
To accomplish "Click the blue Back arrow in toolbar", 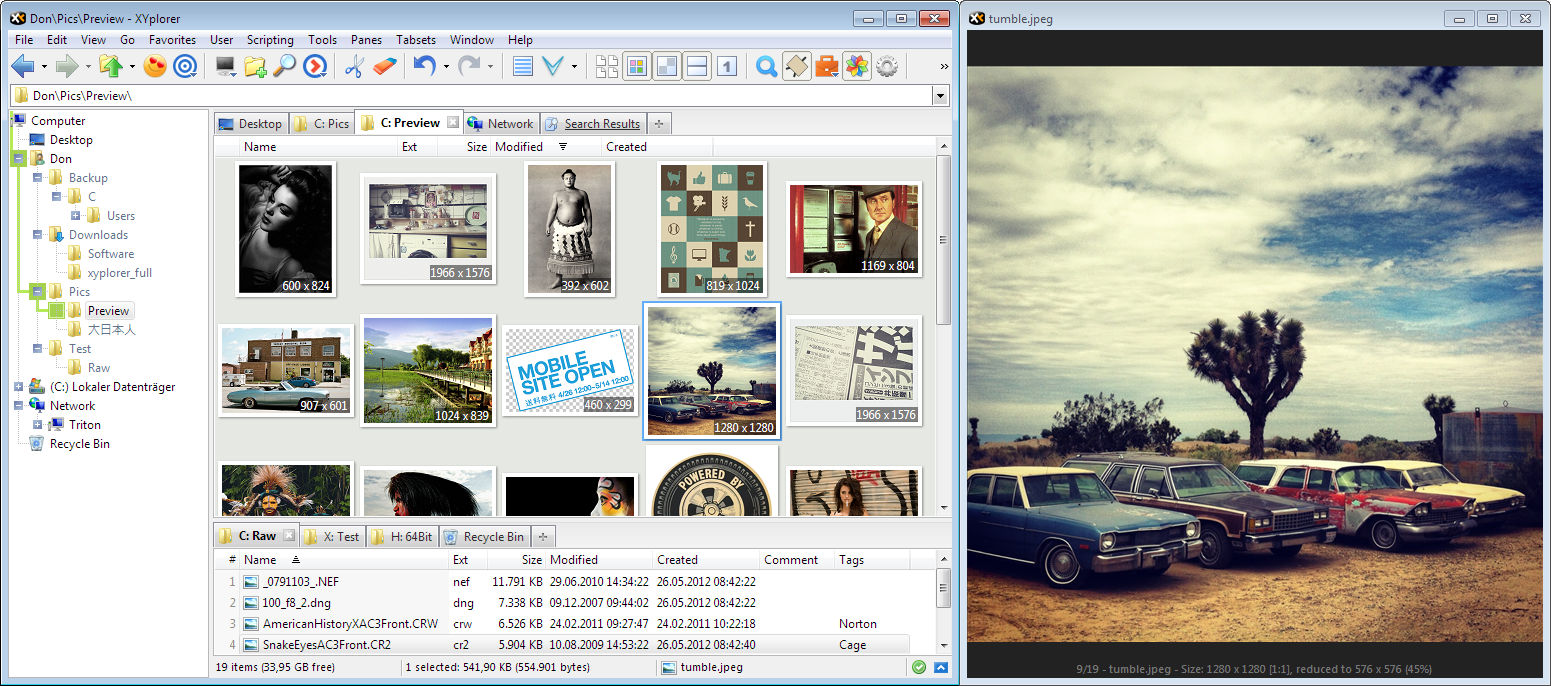I will pyautogui.click(x=22, y=67).
